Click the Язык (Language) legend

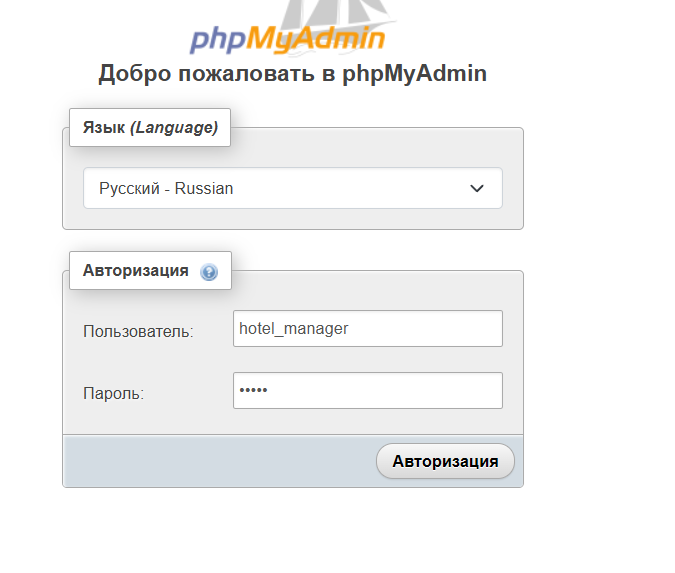point(150,127)
